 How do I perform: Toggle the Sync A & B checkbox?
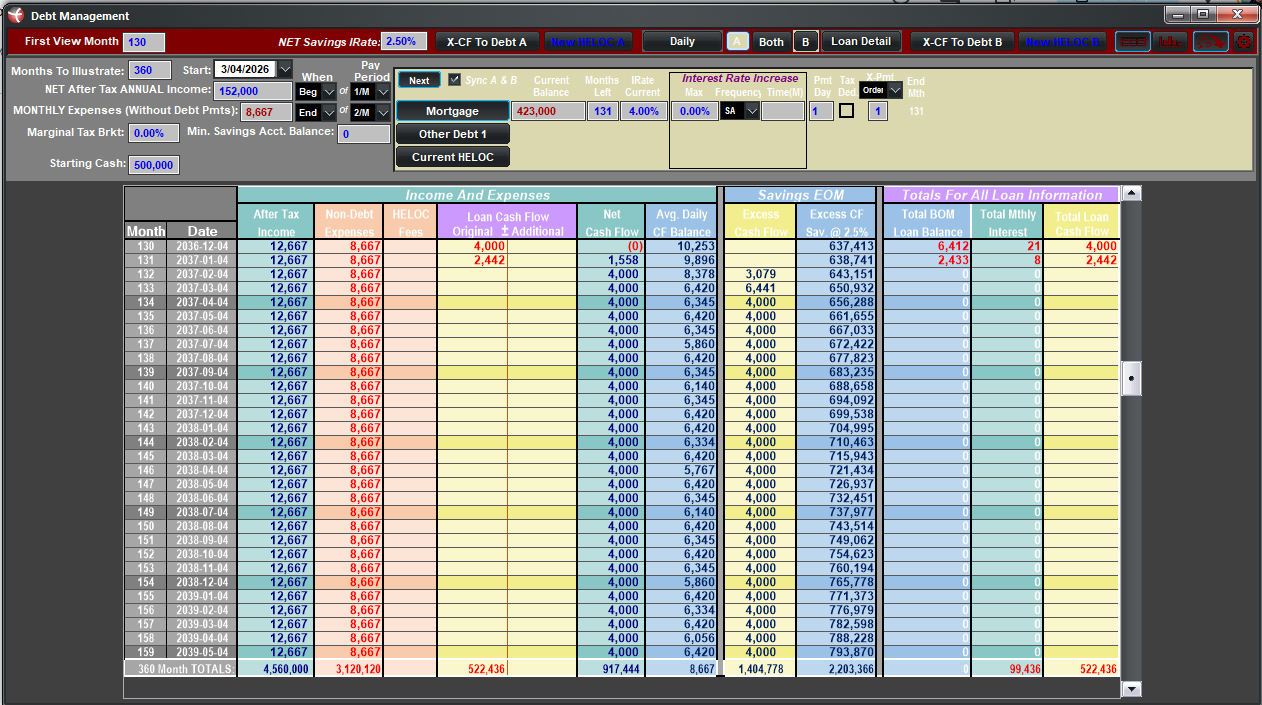(x=455, y=80)
